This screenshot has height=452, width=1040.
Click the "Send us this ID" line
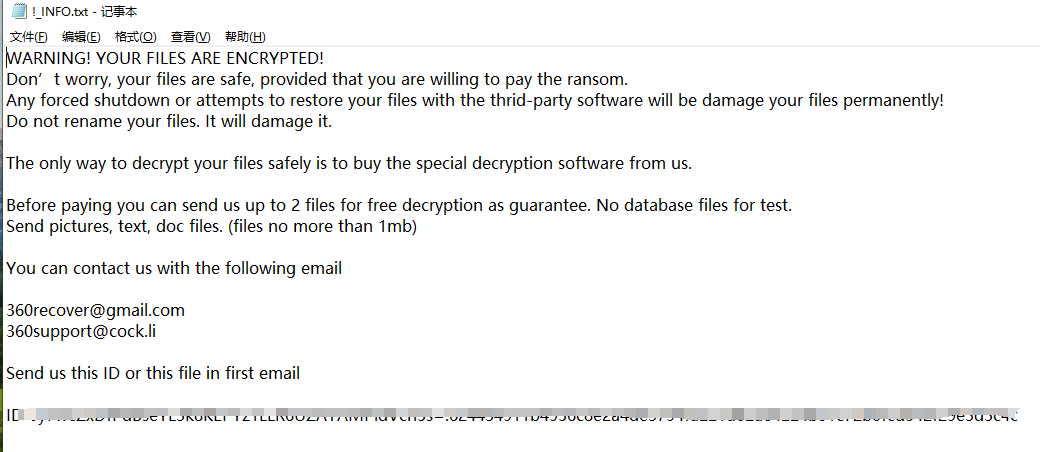click(x=152, y=373)
